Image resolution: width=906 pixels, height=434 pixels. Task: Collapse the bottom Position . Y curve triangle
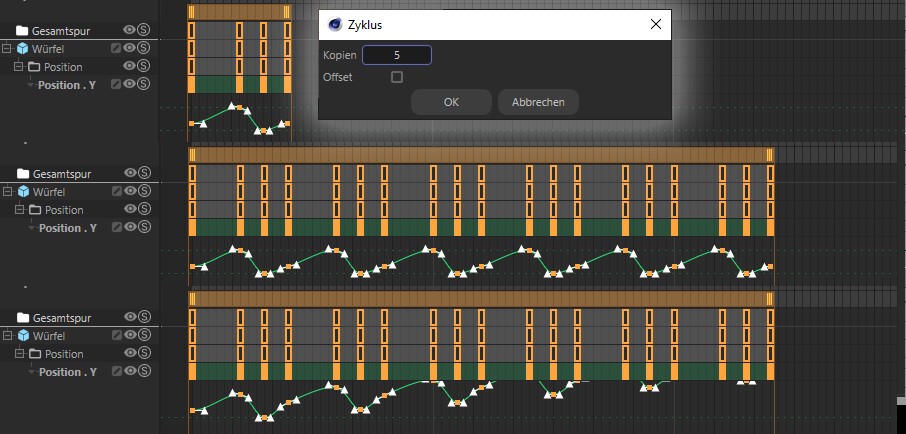click(32, 373)
